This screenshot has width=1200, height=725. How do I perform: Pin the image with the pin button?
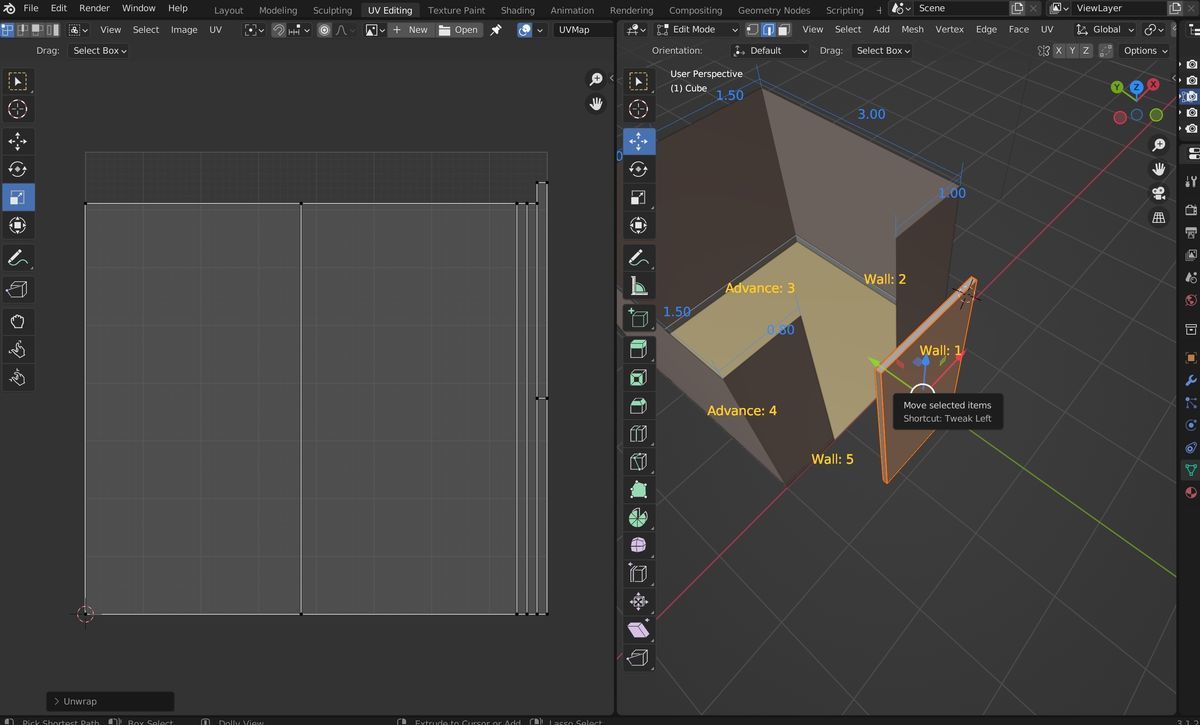click(495, 30)
